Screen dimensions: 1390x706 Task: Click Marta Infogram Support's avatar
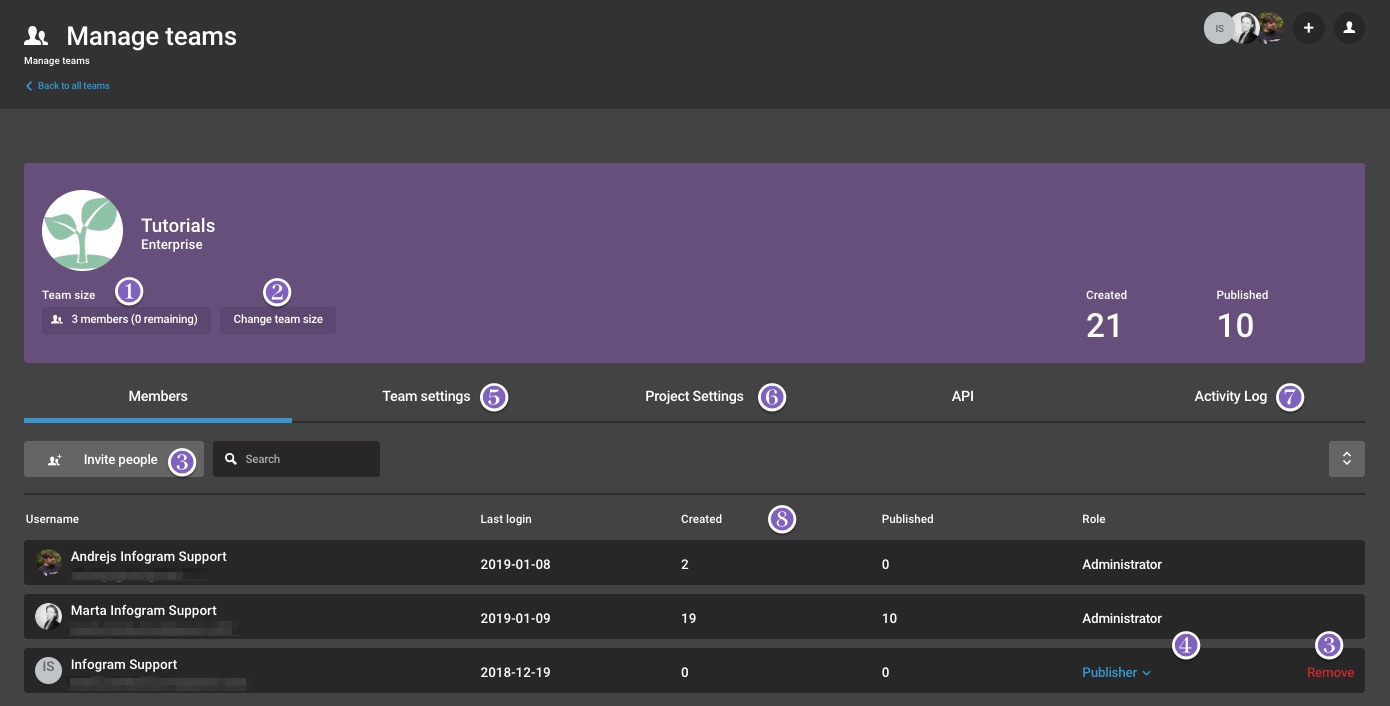coord(48,617)
